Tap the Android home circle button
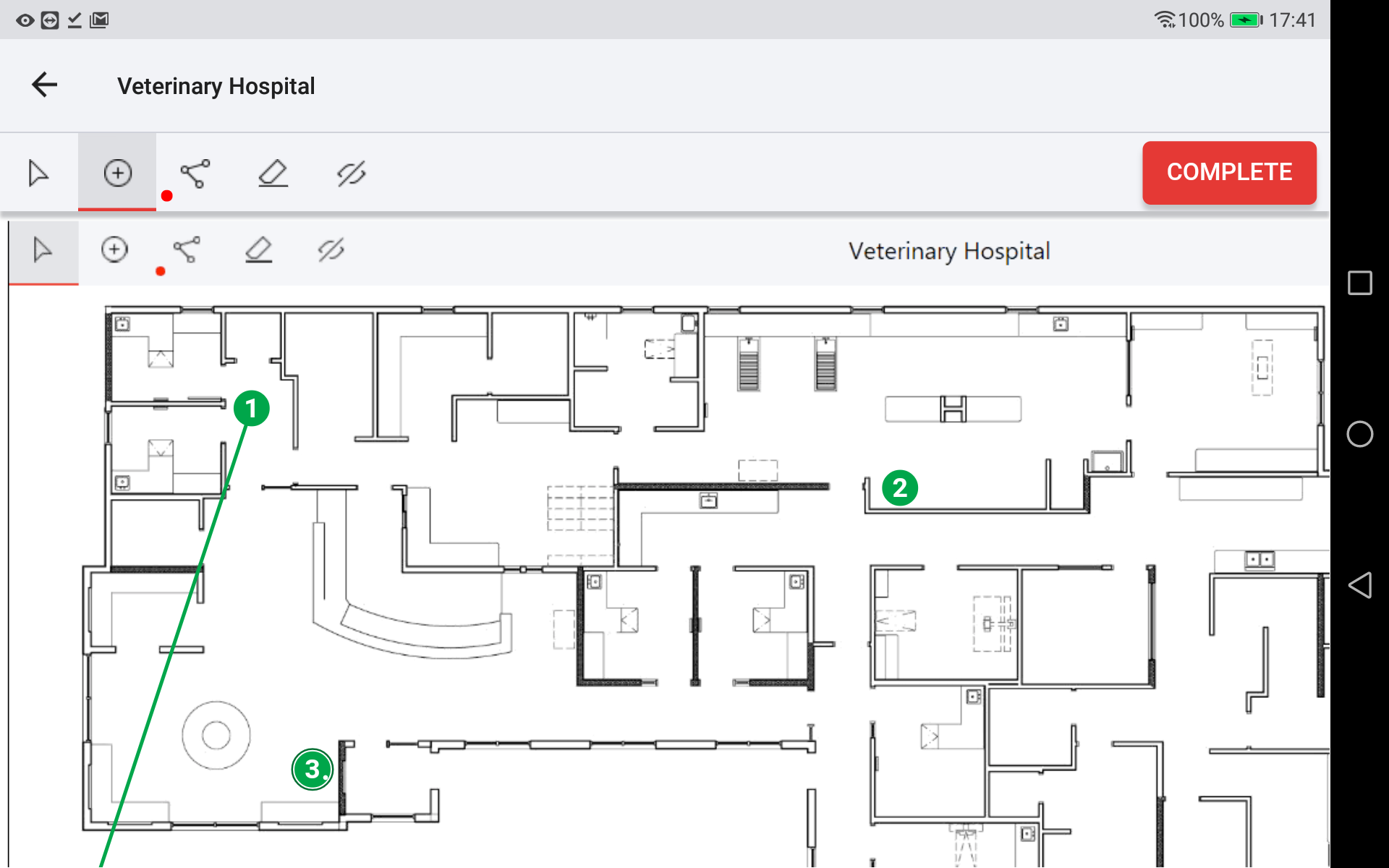 [x=1359, y=434]
